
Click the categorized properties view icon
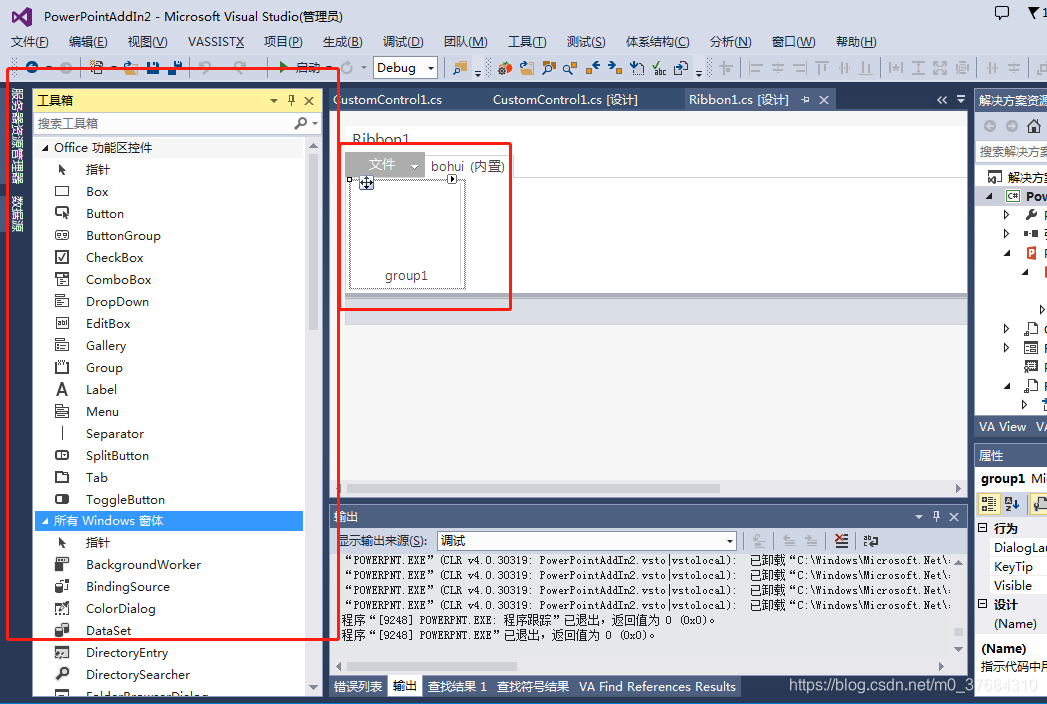click(989, 504)
